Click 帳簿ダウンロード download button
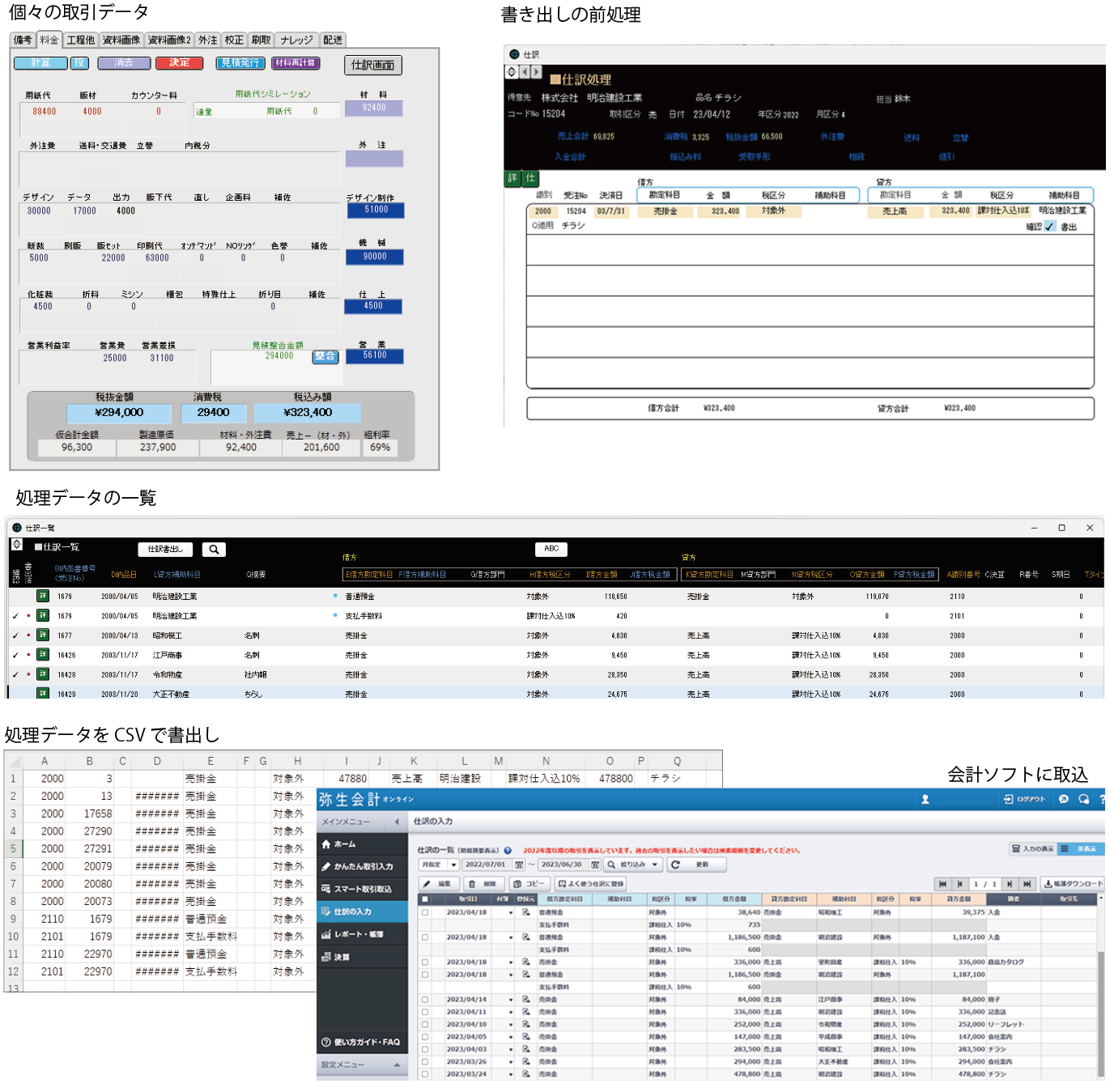 tap(1072, 884)
